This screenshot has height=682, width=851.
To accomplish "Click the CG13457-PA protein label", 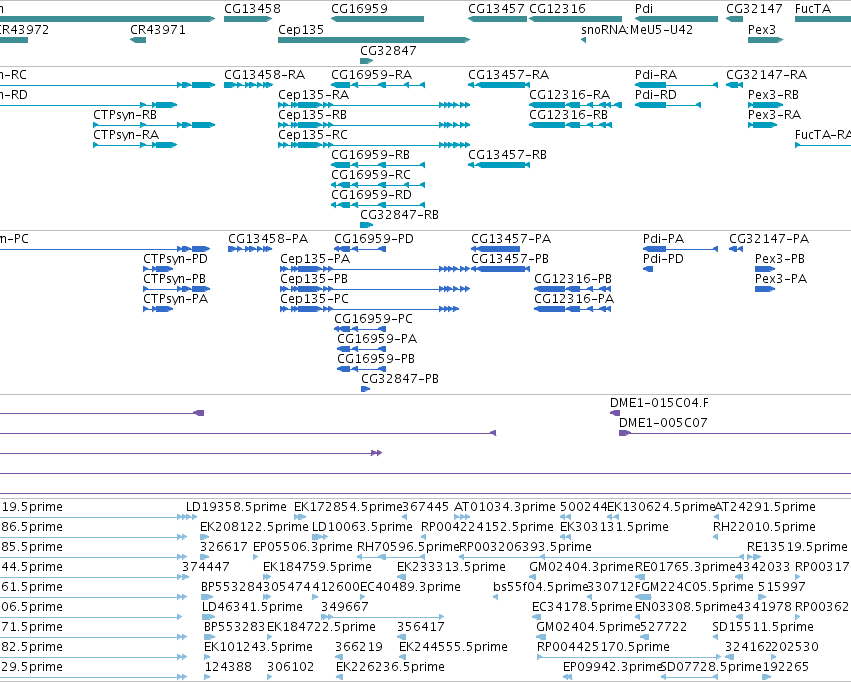I will [511, 239].
